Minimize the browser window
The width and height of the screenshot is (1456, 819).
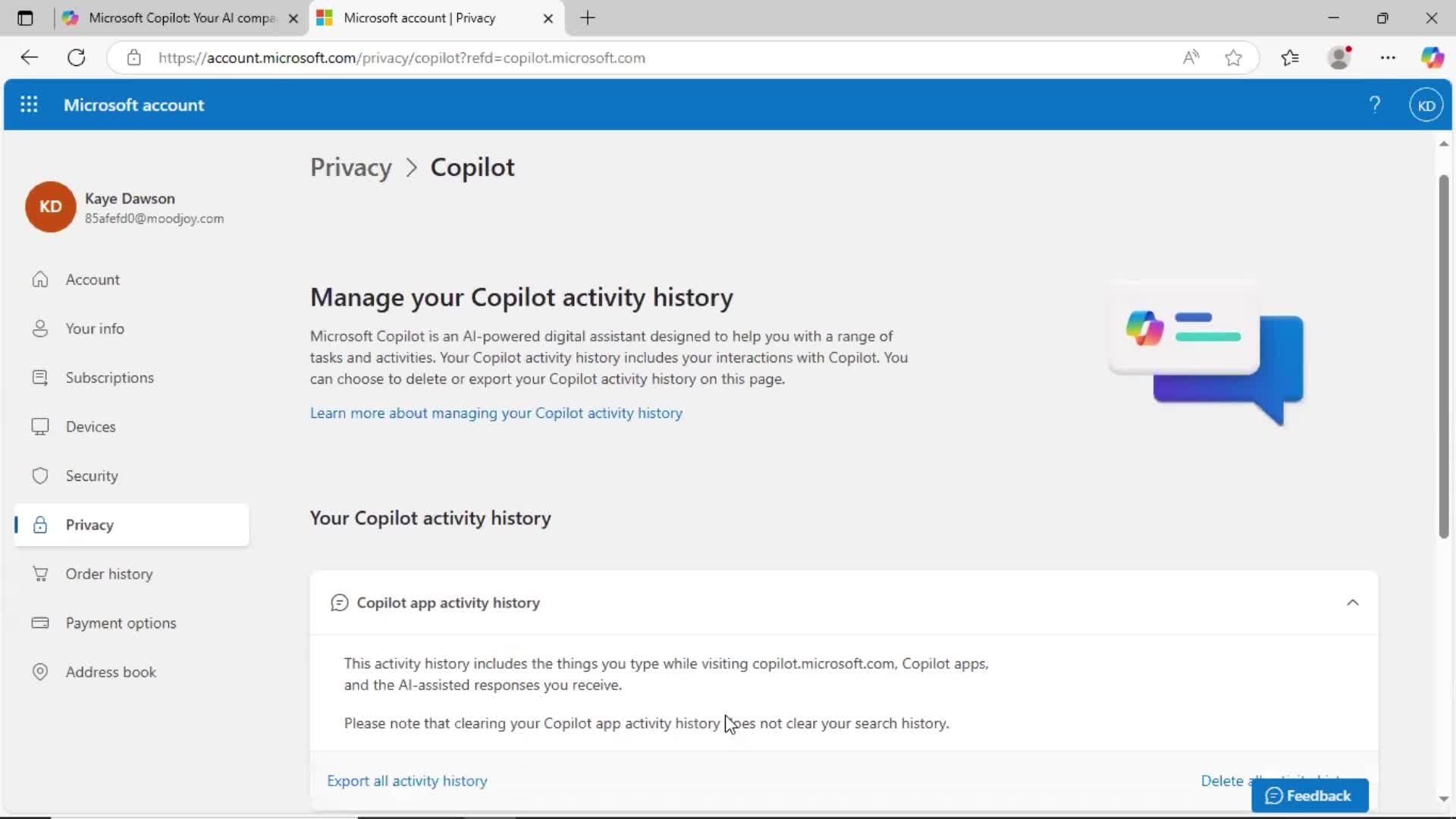click(x=1334, y=18)
